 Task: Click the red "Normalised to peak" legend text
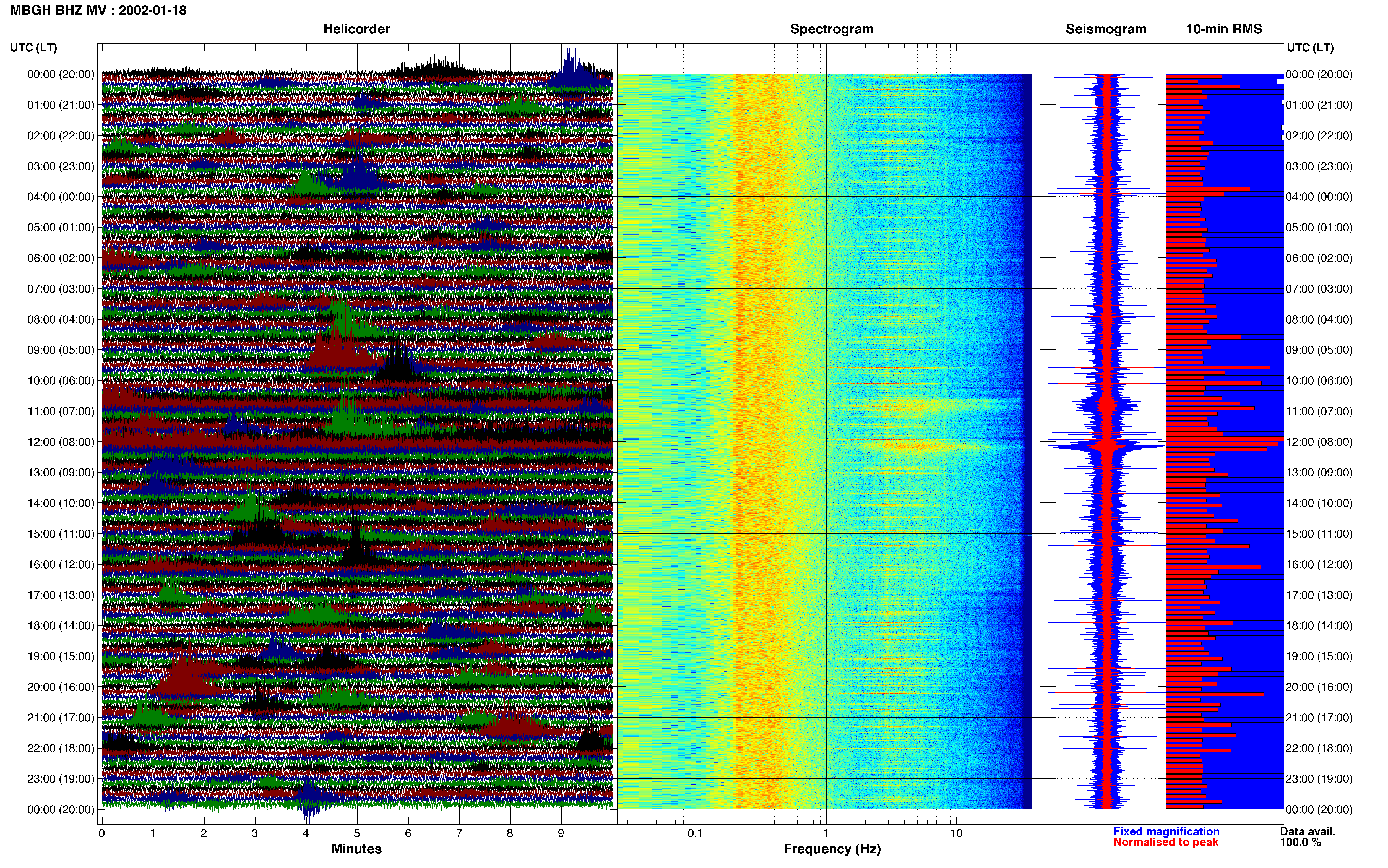1166,843
